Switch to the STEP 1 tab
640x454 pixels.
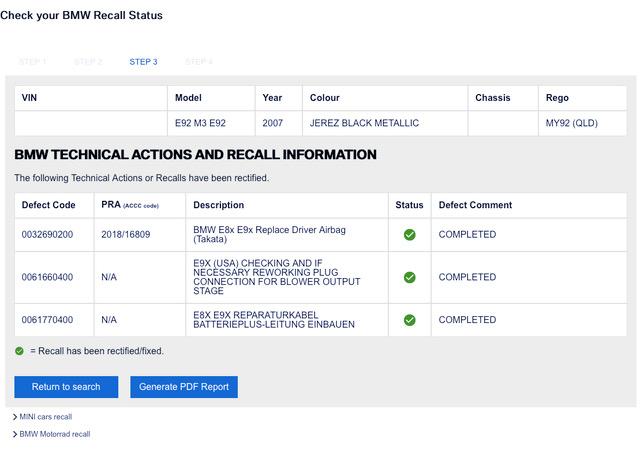[x=32, y=62]
